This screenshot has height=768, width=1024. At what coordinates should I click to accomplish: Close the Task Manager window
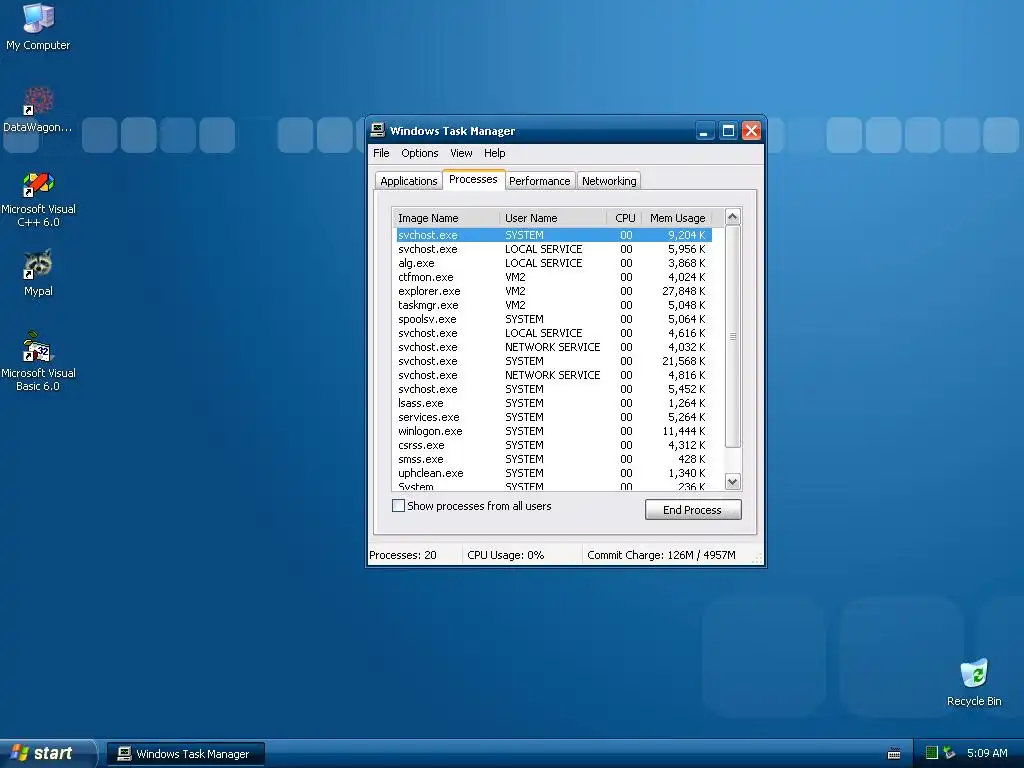pos(751,131)
